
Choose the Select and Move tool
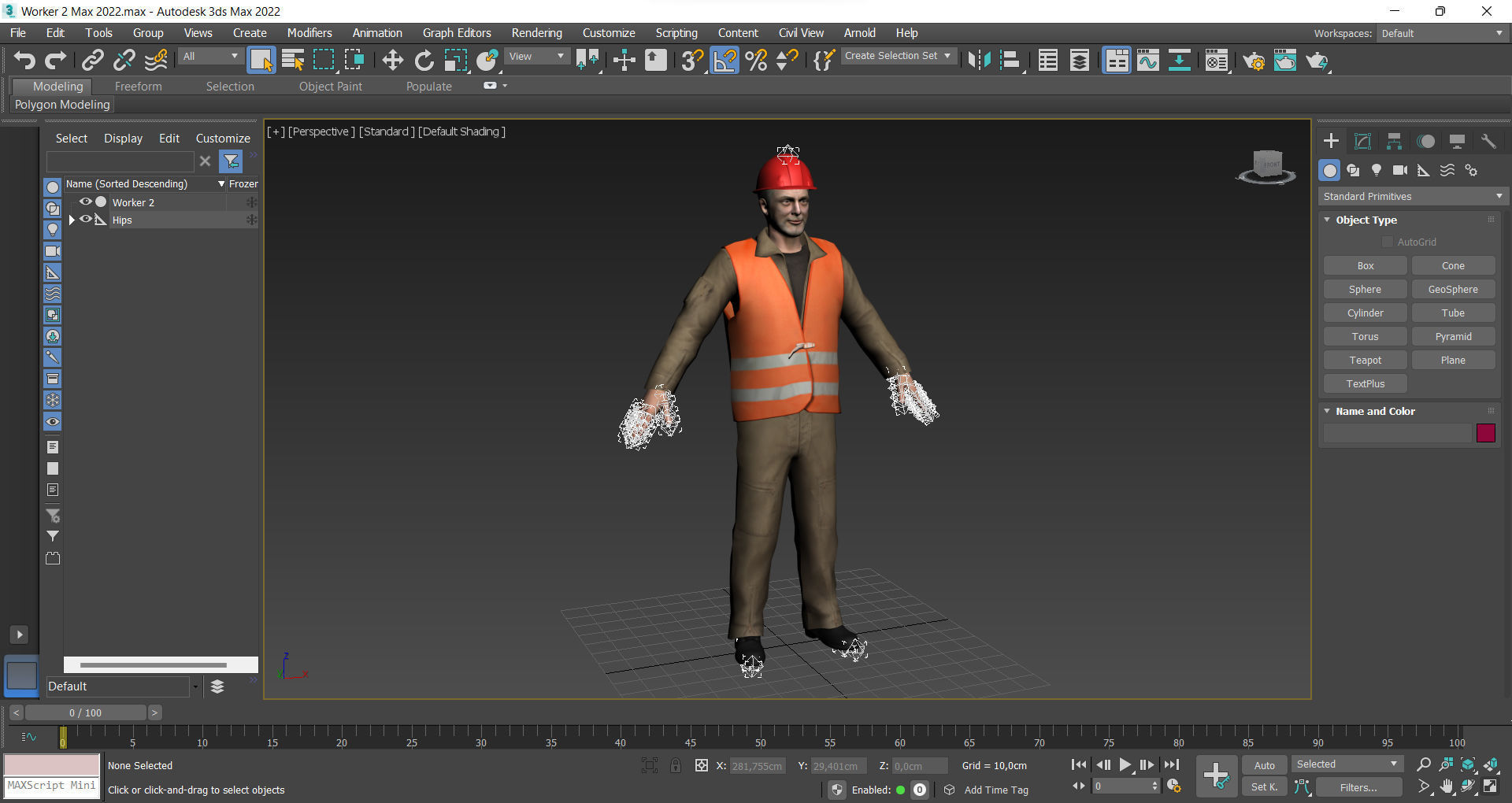tap(392, 61)
